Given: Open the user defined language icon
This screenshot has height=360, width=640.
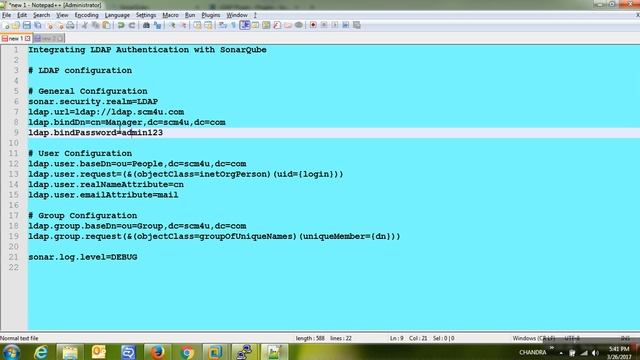Looking at the screenshot, I should (256, 25).
